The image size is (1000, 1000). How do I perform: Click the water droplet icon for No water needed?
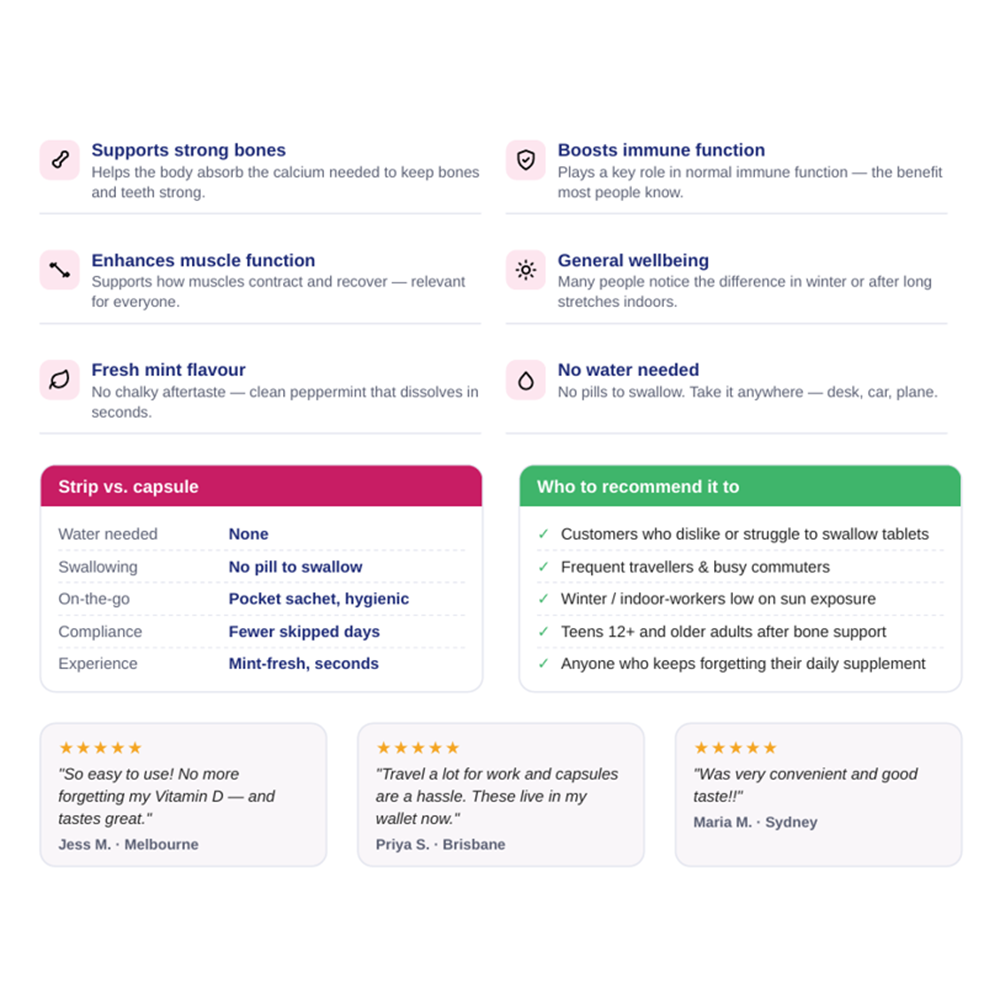coord(526,380)
